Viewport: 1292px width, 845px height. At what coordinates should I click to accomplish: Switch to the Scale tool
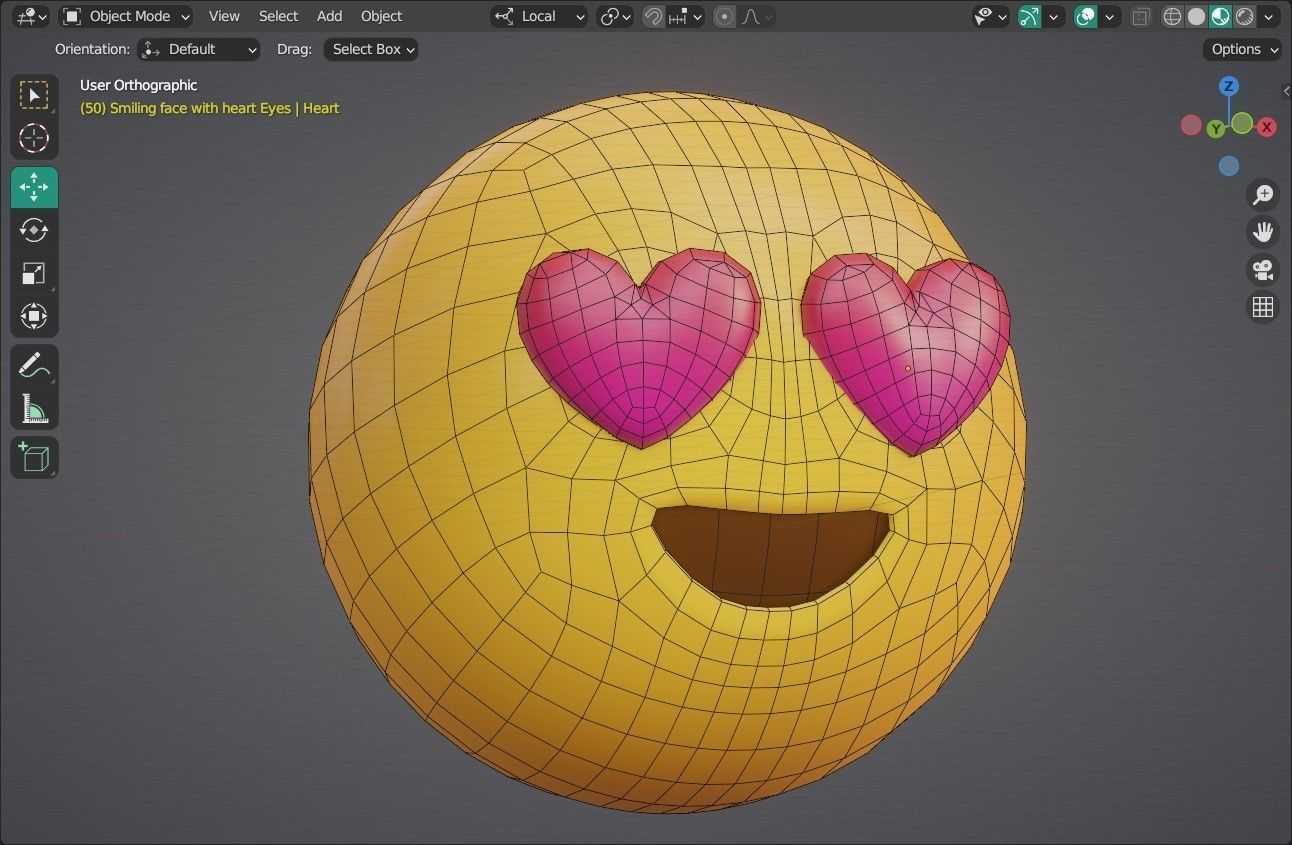tap(34, 273)
